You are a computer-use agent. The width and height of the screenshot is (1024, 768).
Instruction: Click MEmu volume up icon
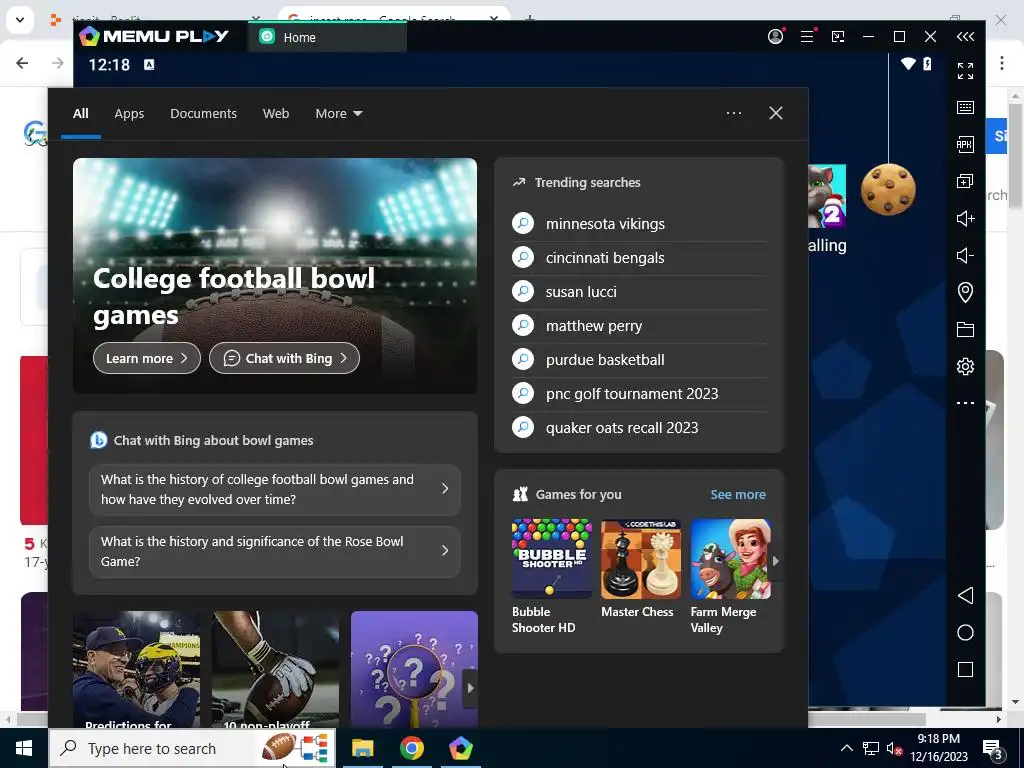coord(965,218)
